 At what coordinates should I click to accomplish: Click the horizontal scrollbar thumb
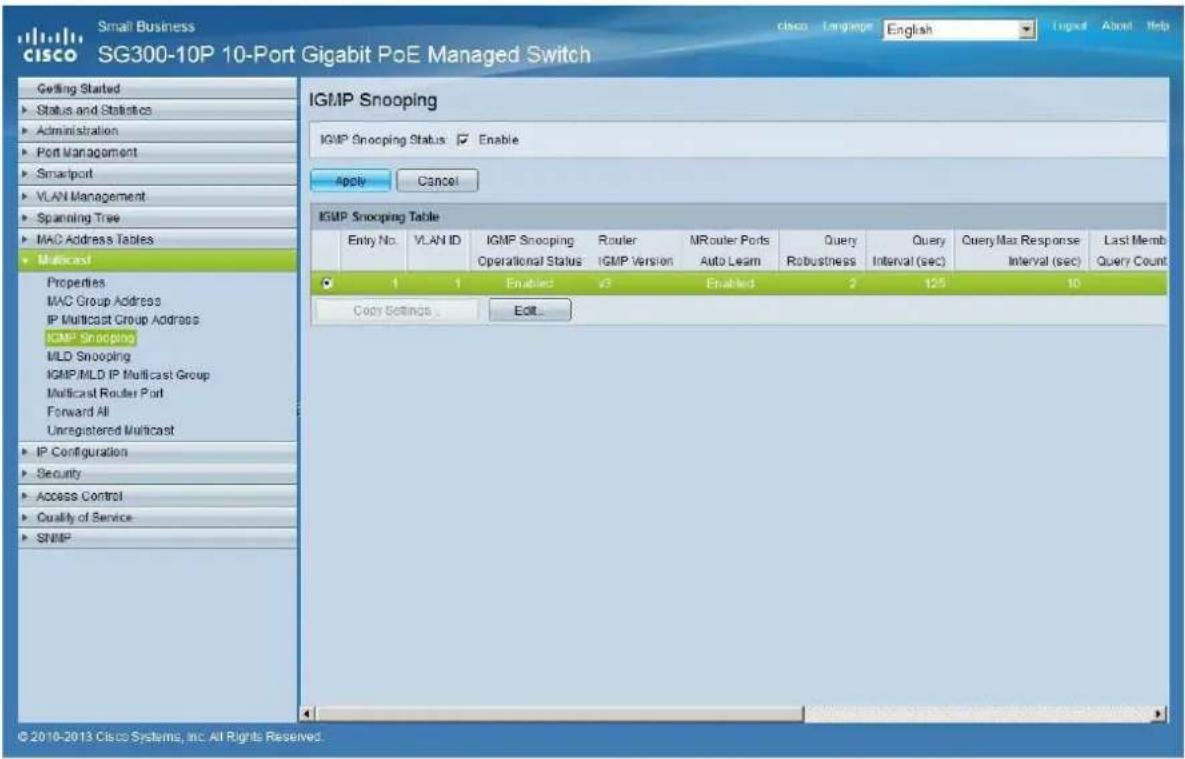(559, 714)
